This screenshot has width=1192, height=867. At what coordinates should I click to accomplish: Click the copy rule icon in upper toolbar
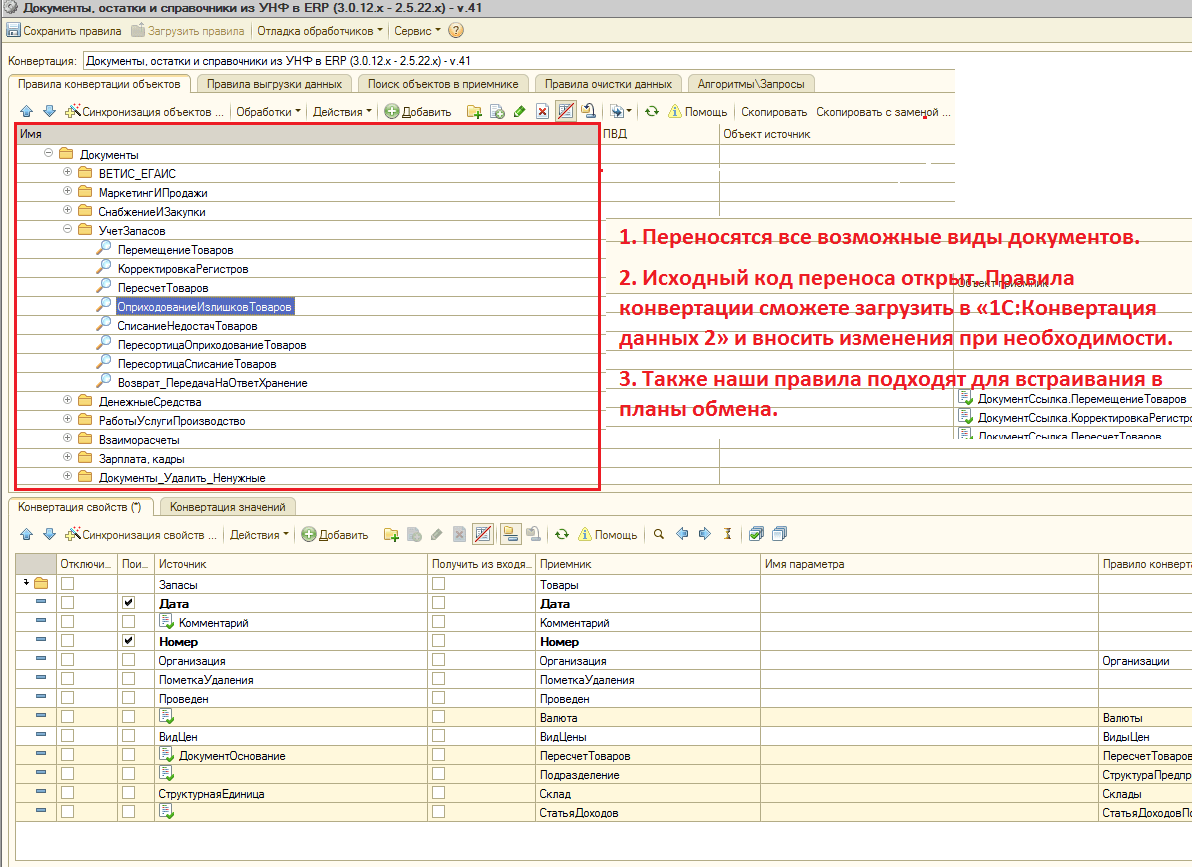pyautogui.click(x=497, y=112)
